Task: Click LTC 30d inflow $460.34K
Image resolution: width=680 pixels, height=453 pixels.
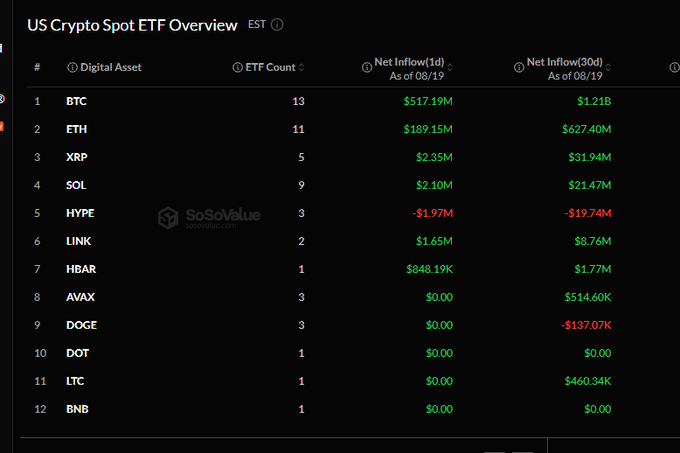Action: [588, 381]
